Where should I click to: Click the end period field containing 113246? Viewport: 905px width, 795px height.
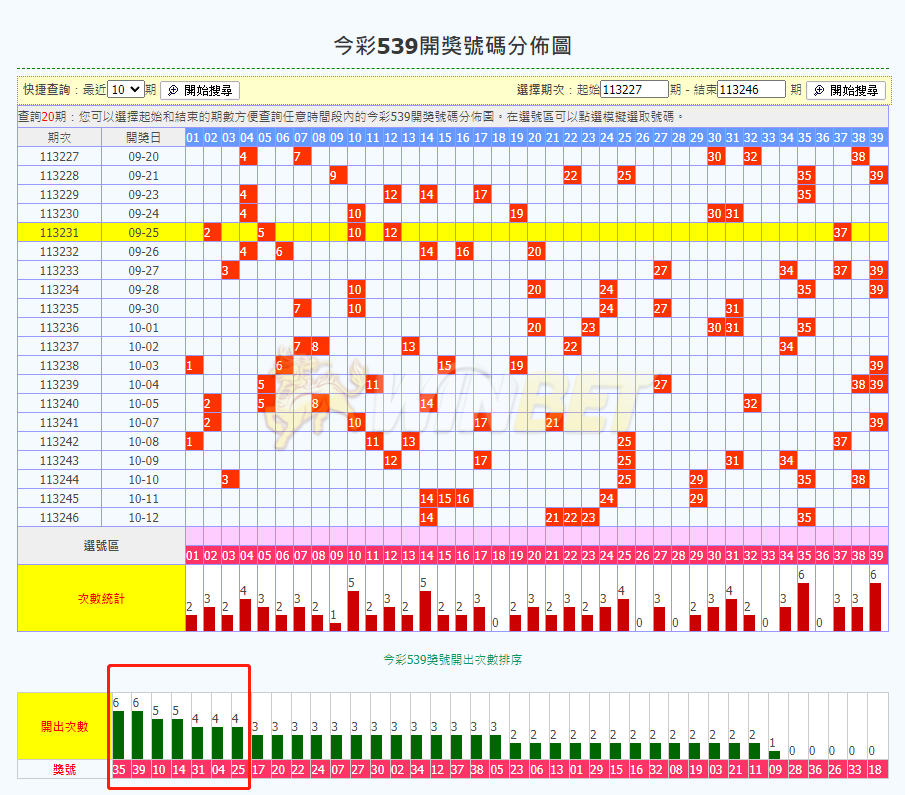[751, 89]
